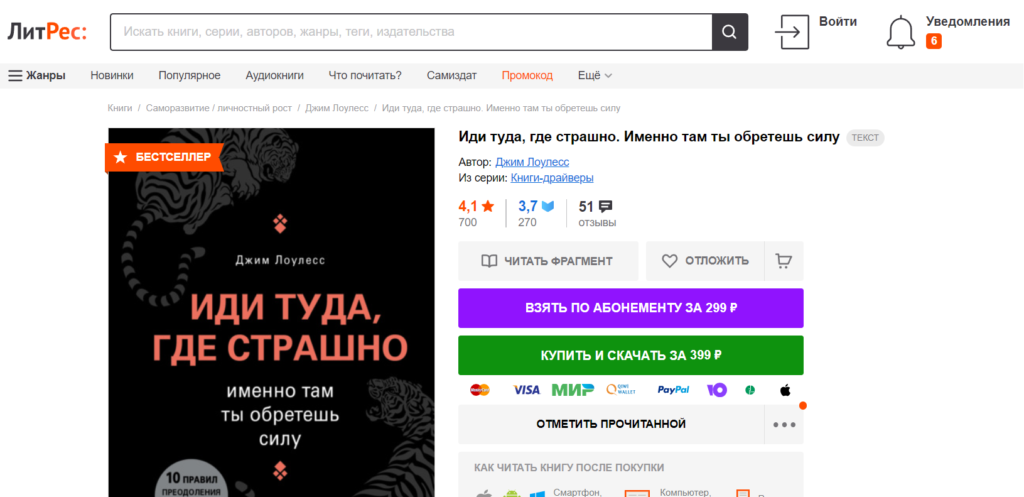Open author link Джим Лоулесс

532,162
